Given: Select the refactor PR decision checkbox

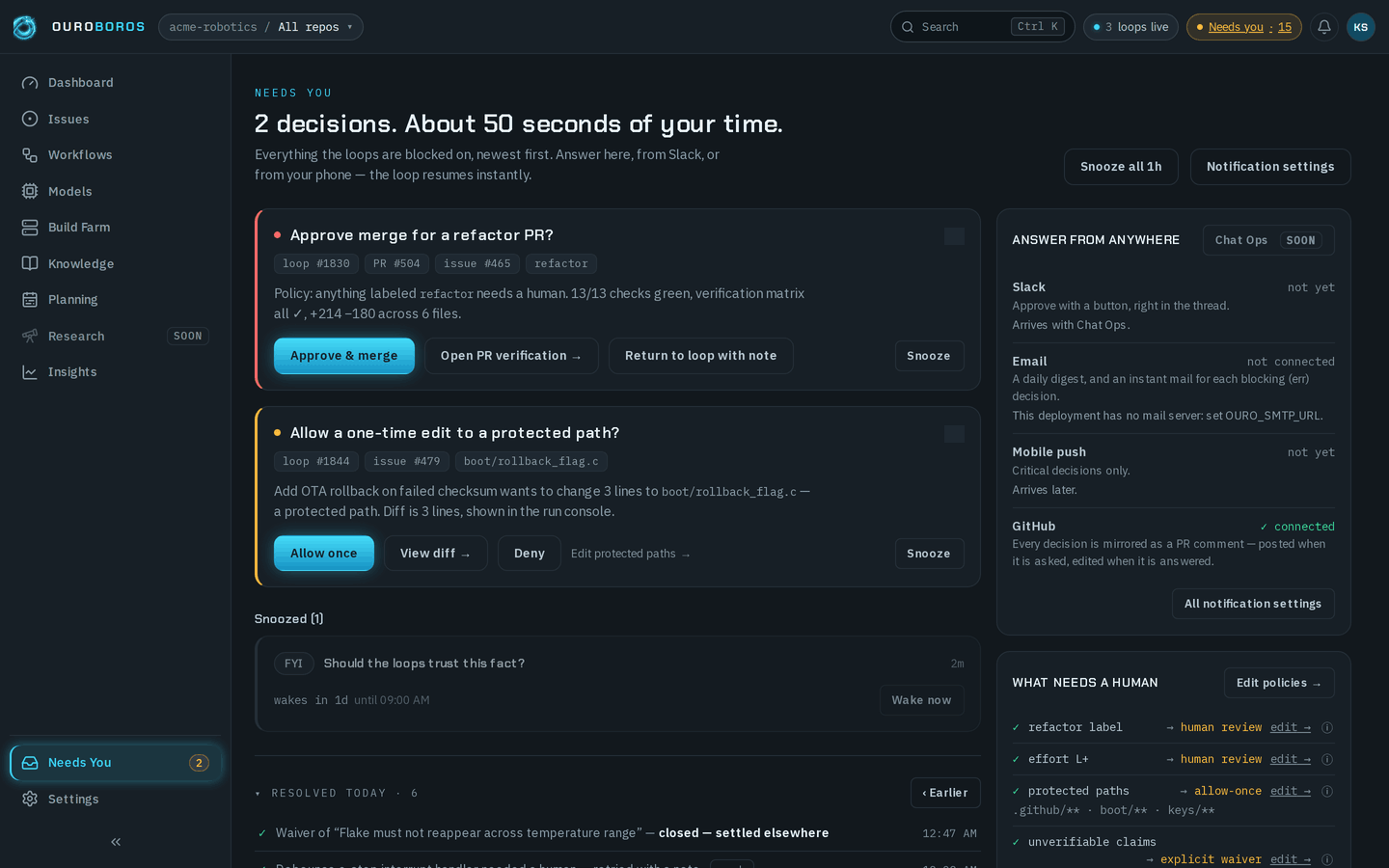Looking at the screenshot, I should (x=954, y=236).
